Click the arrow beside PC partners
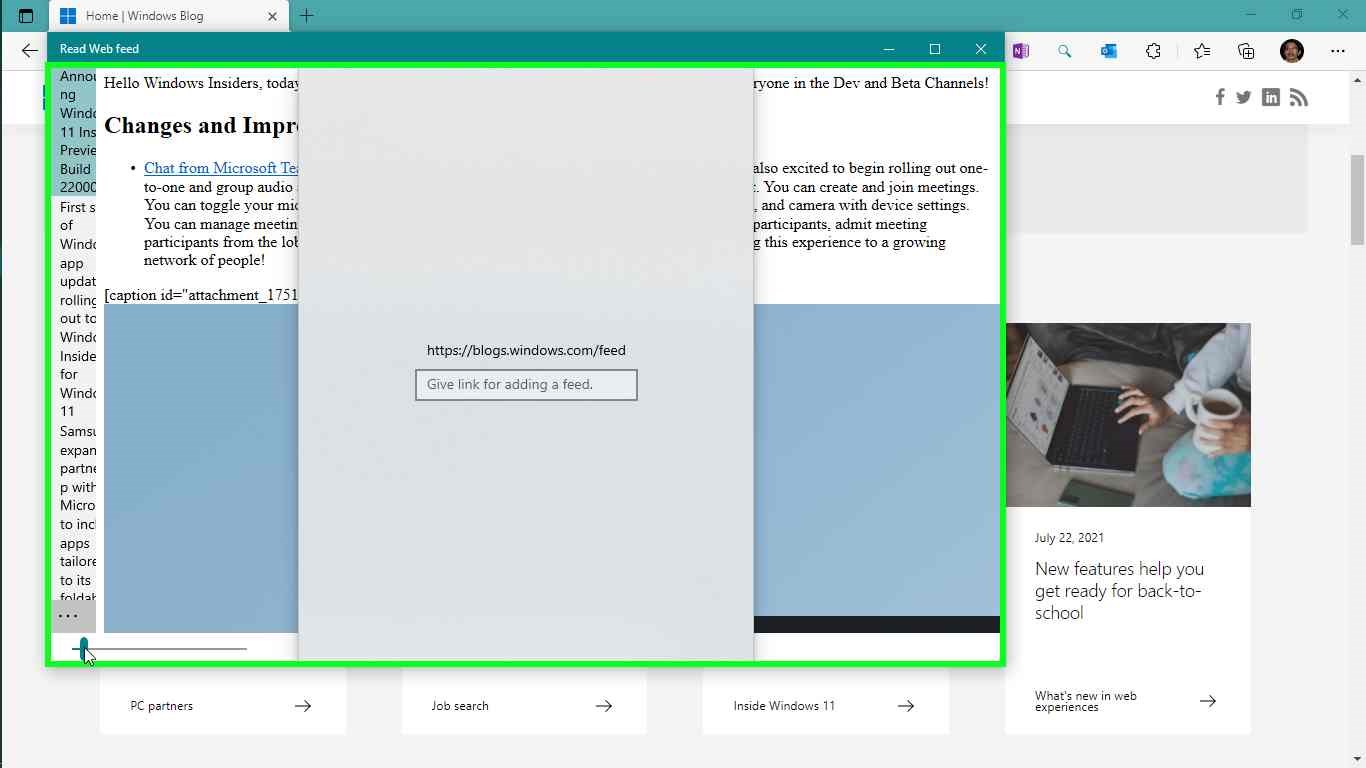The width and height of the screenshot is (1366, 768). click(x=303, y=706)
